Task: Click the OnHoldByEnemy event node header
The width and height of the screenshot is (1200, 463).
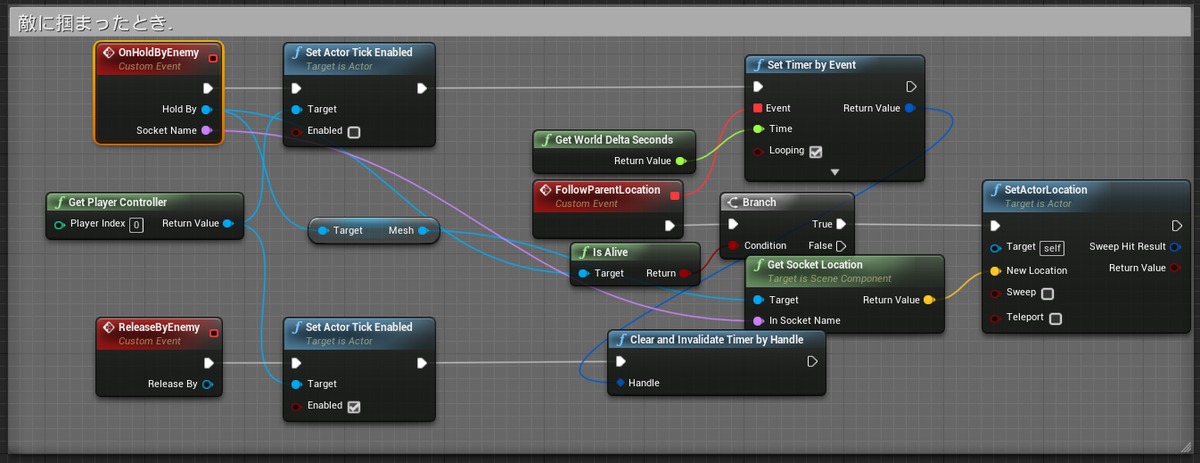Action: click(158, 58)
